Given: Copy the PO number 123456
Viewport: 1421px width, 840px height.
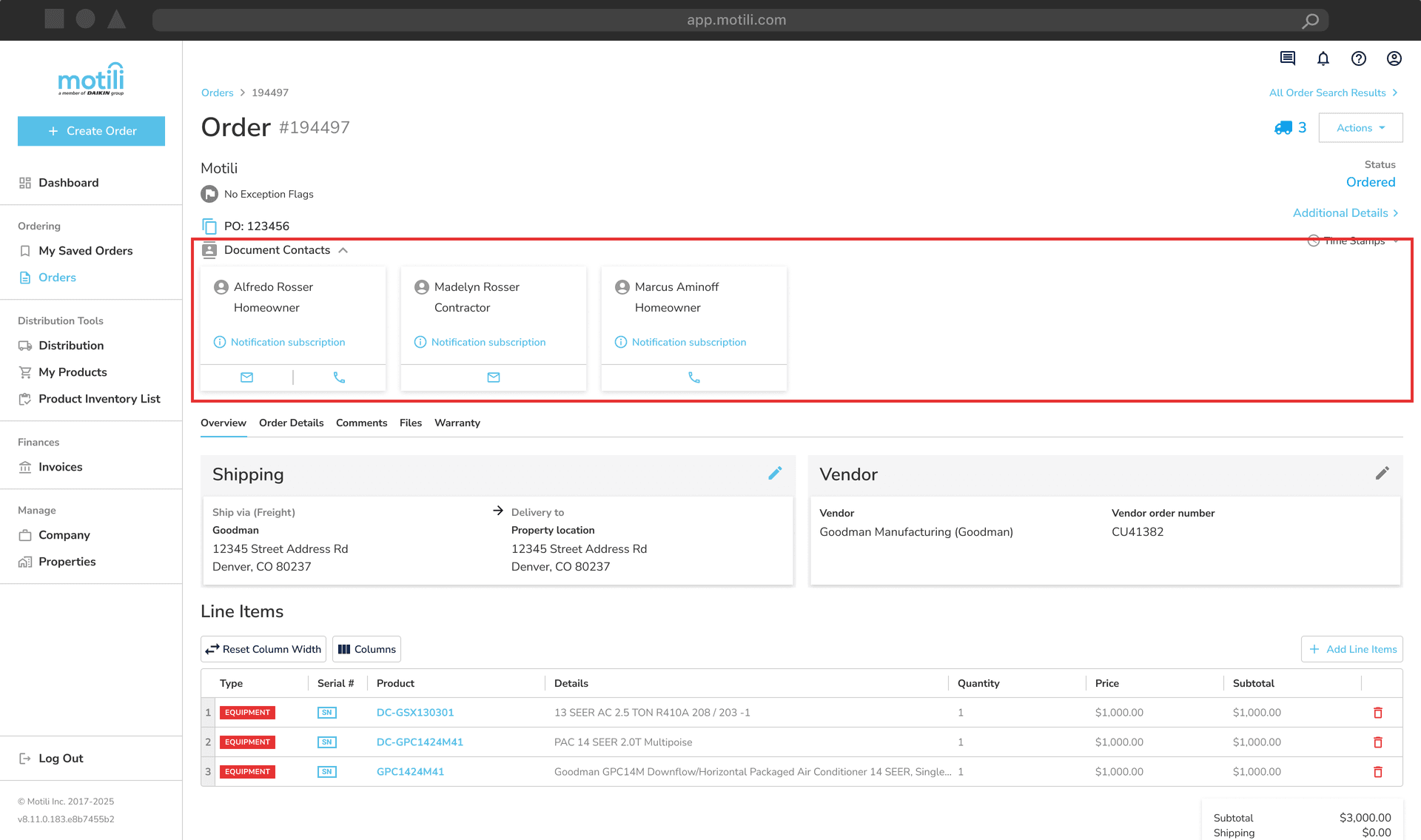Looking at the screenshot, I should 208,226.
